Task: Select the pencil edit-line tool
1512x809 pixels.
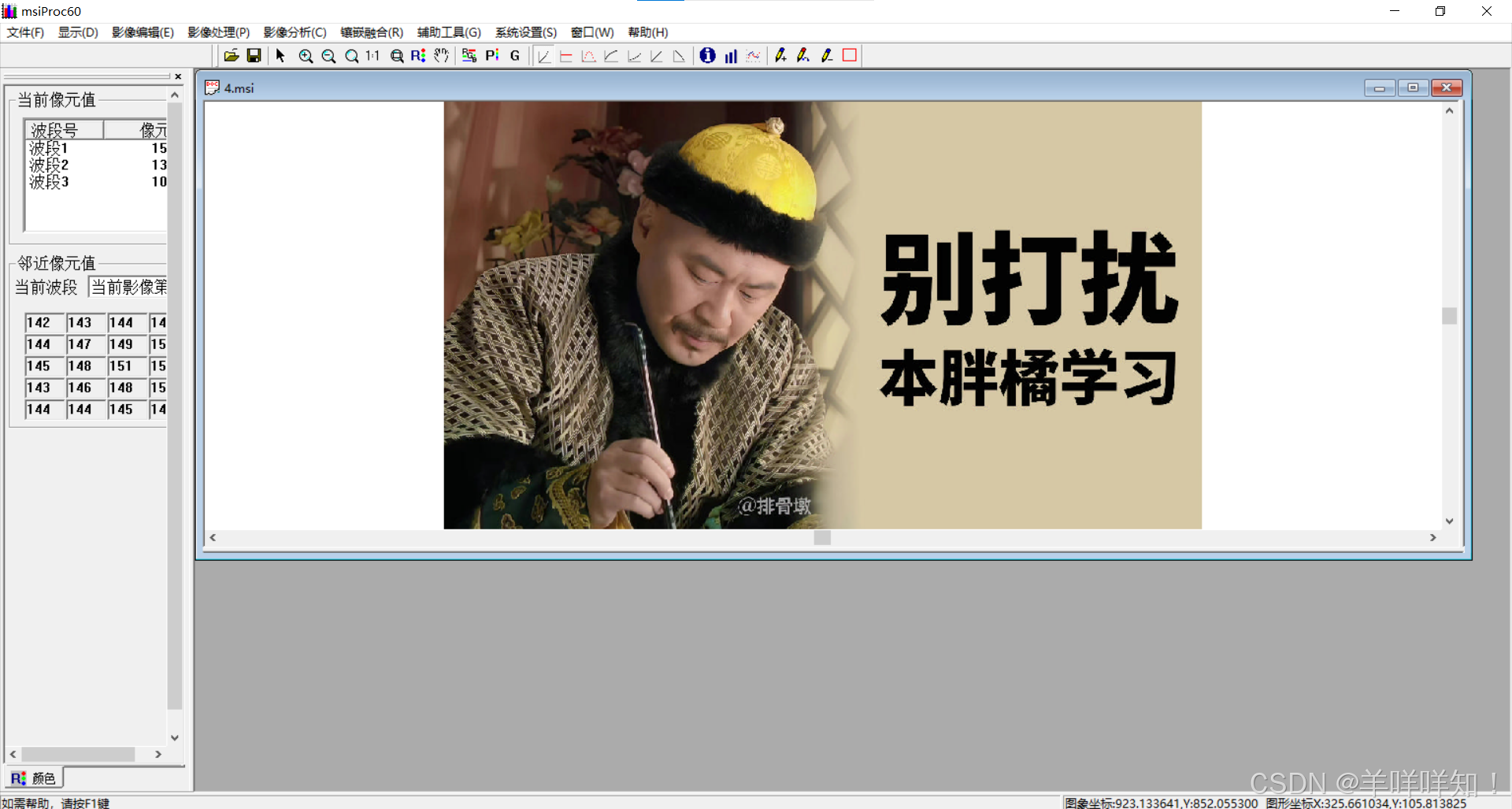Action: pos(803,56)
